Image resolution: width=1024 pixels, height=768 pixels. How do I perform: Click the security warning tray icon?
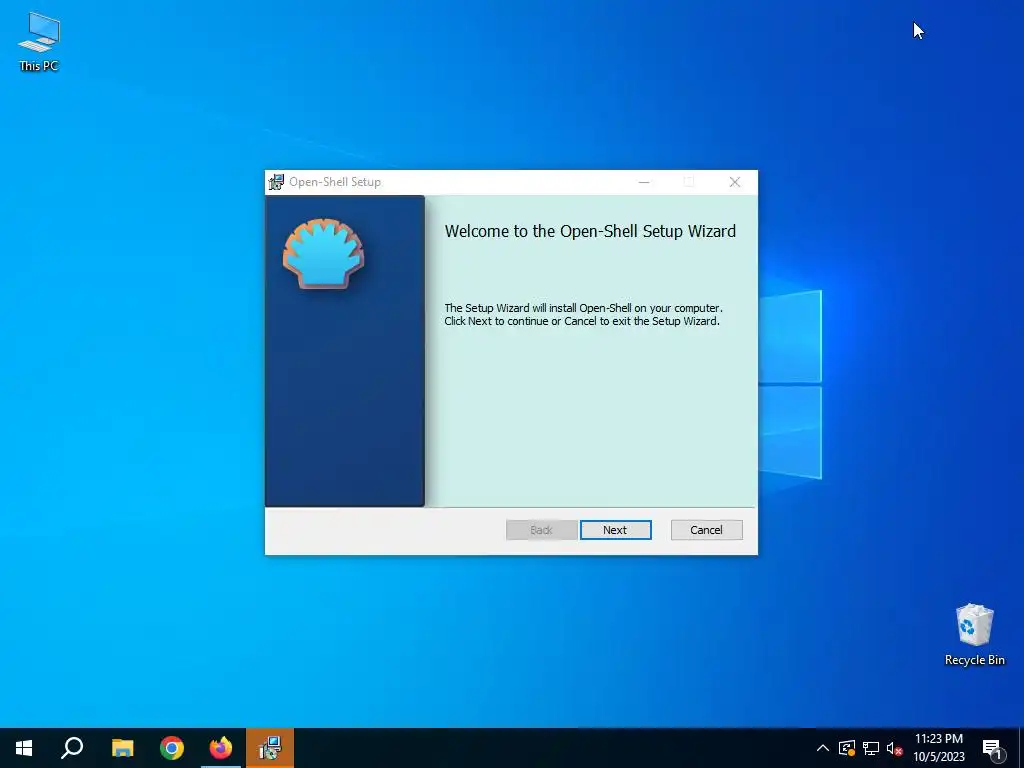pos(847,748)
